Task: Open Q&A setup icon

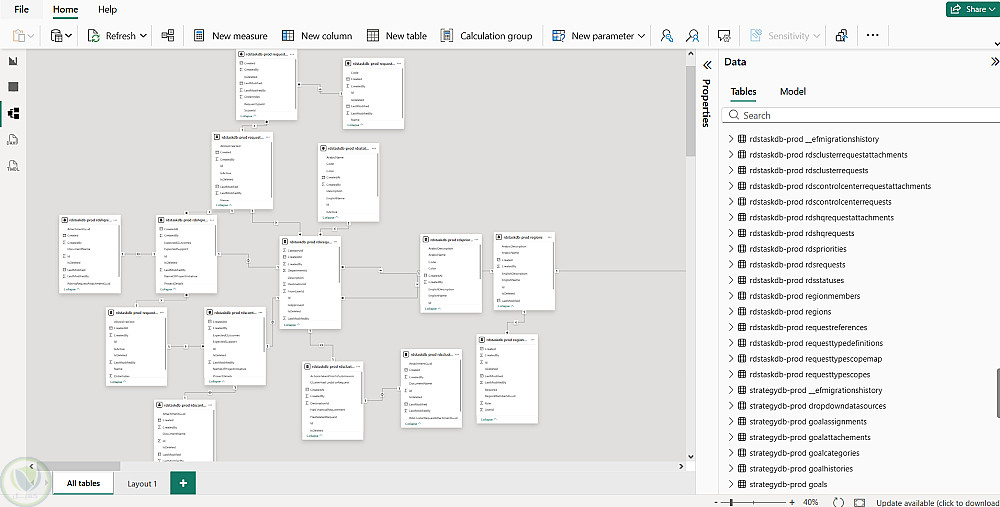Action: [724, 36]
